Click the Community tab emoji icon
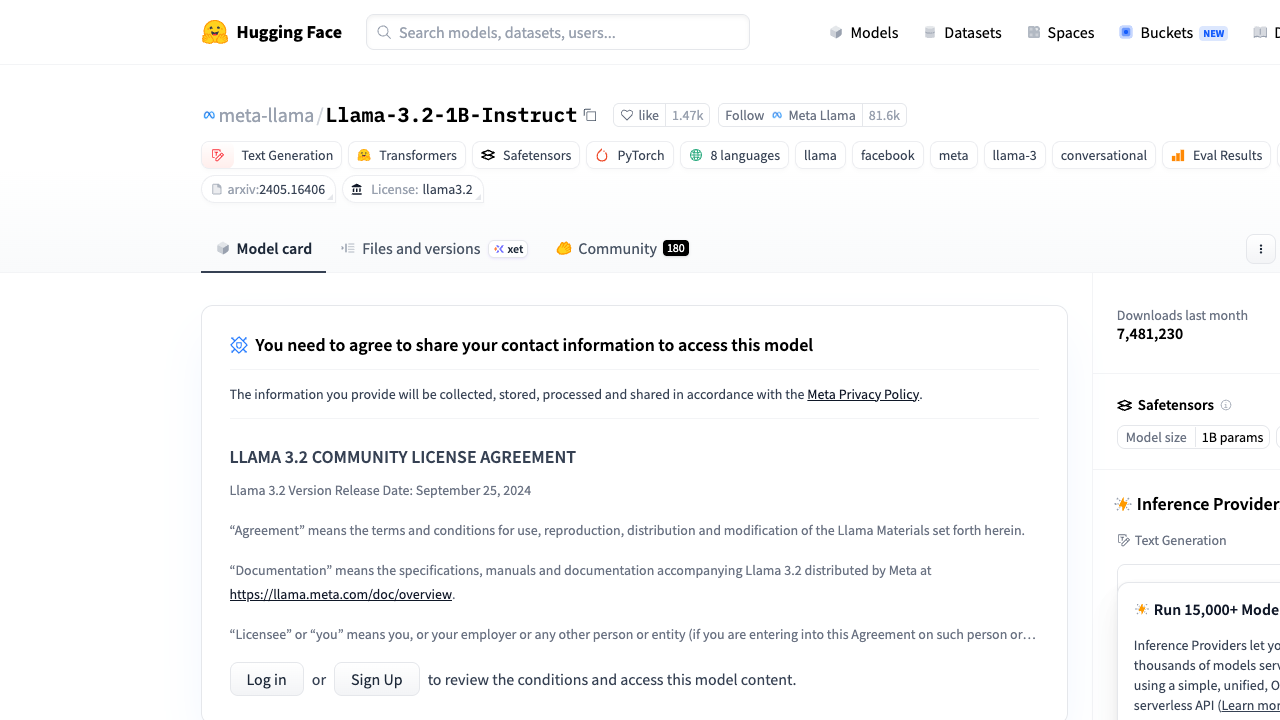Viewport: 1280px width, 720px height. tap(564, 248)
